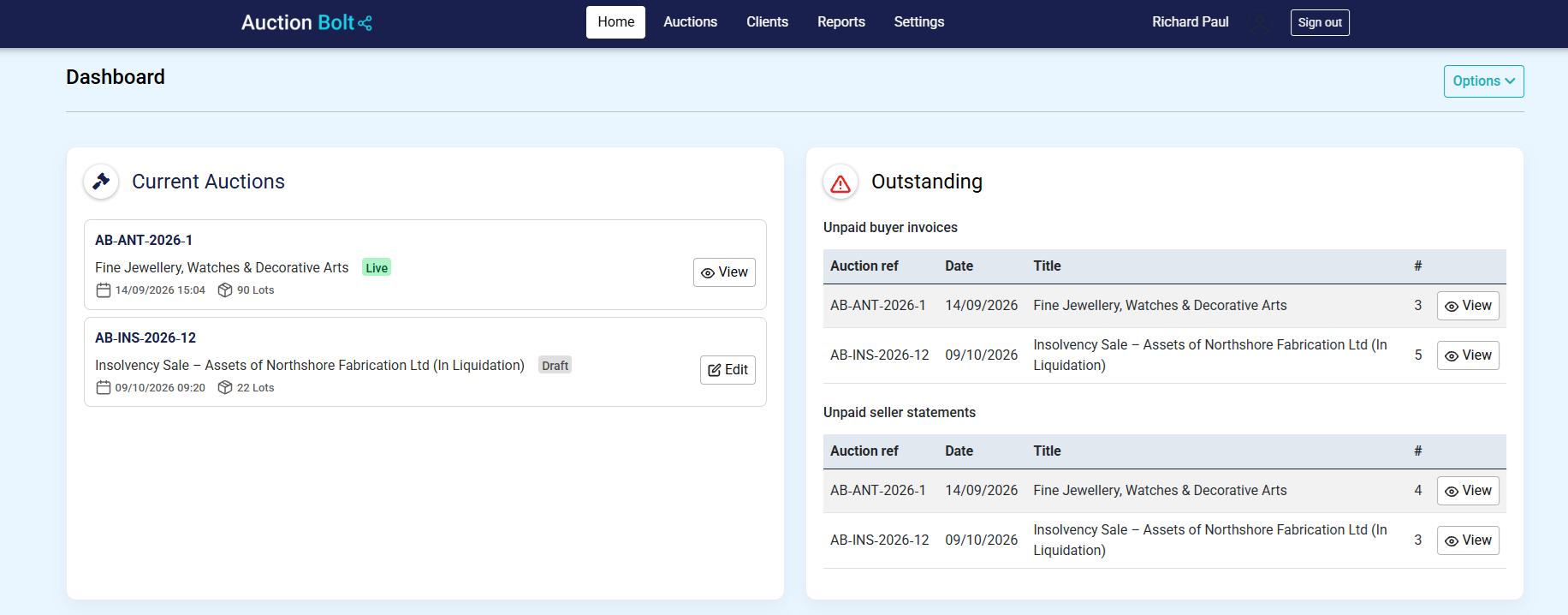View unpaid seller statements for AB-ANT-2026-1
1568x615 pixels.
pos(1468,491)
